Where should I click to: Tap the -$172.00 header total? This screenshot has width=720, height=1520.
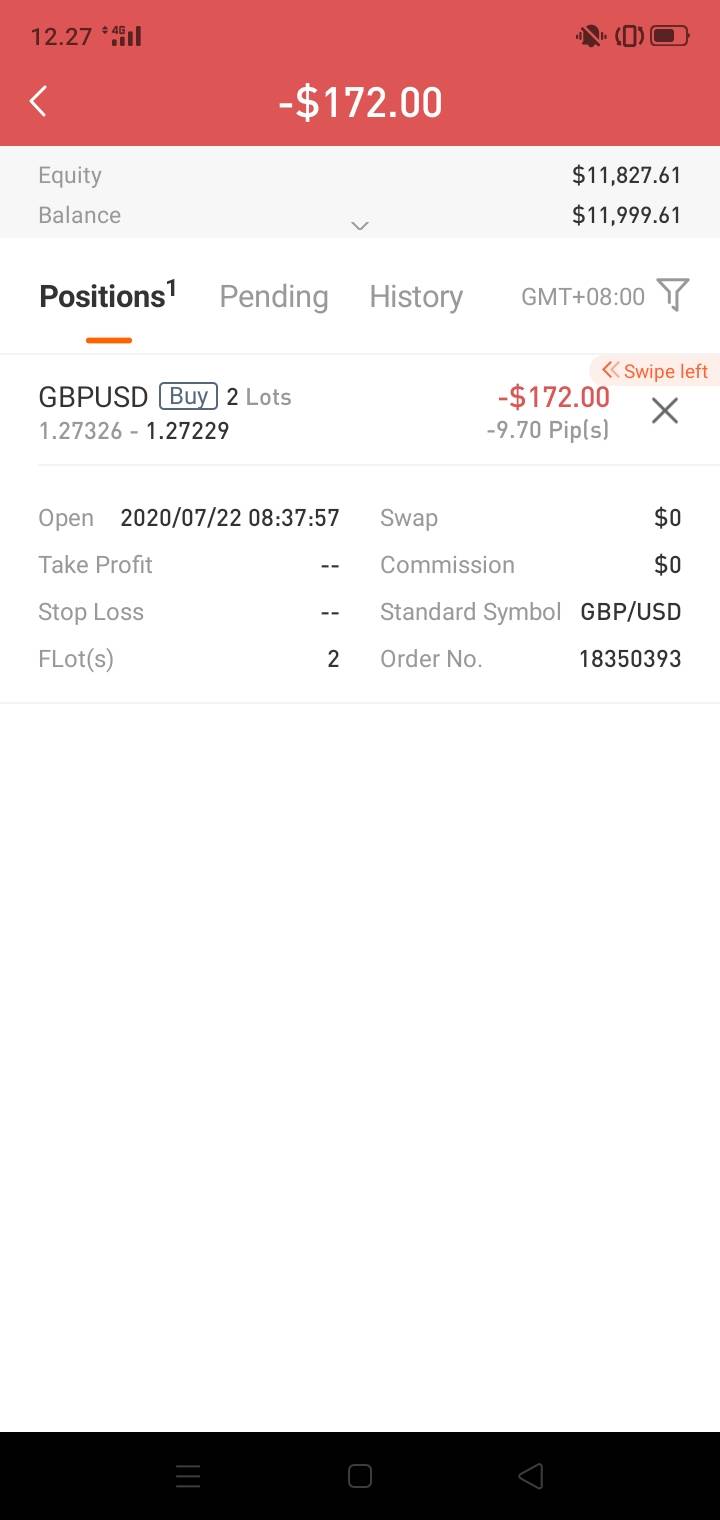[360, 103]
